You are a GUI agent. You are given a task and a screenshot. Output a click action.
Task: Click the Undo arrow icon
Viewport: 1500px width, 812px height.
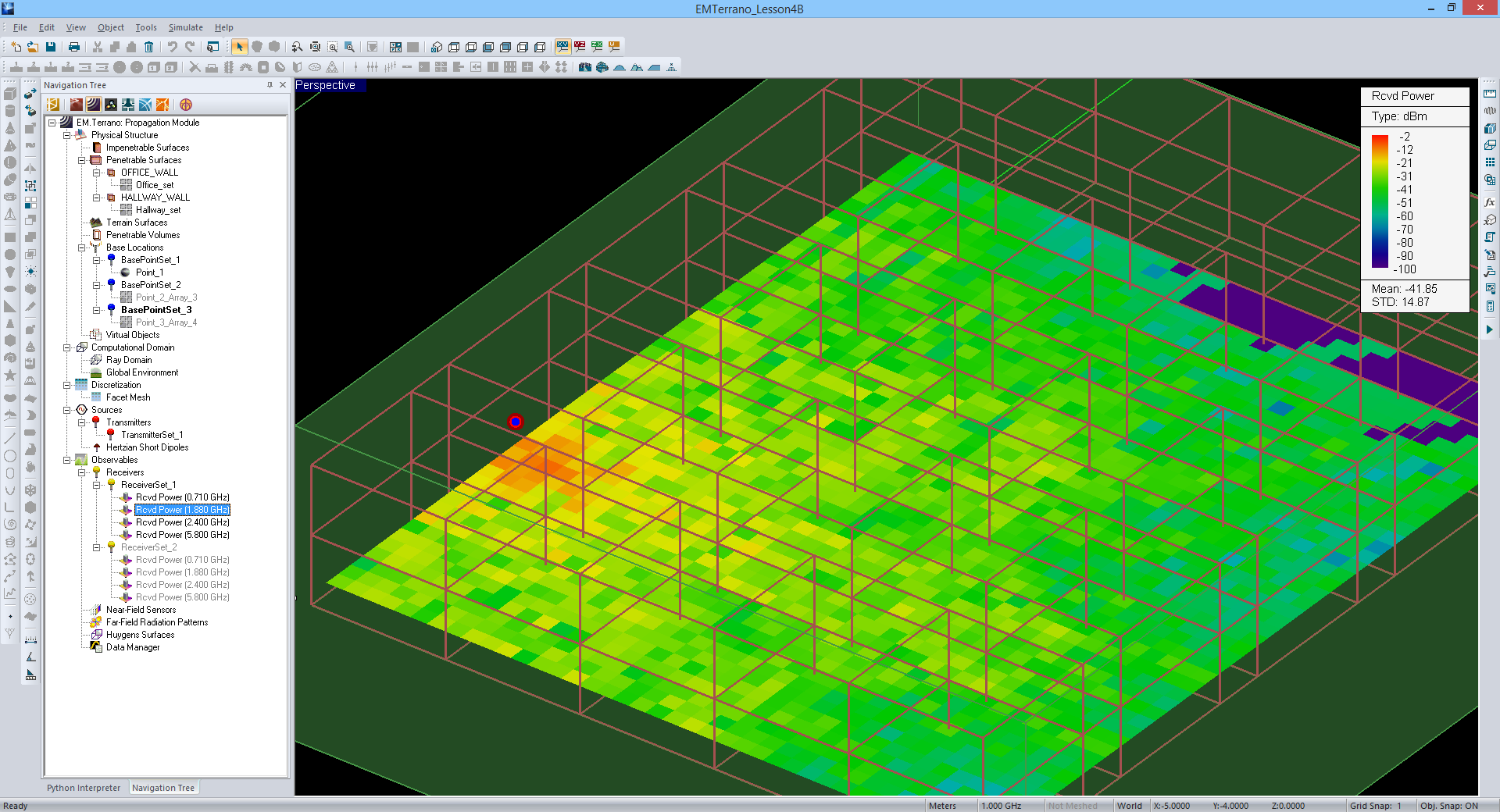[172, 47]
